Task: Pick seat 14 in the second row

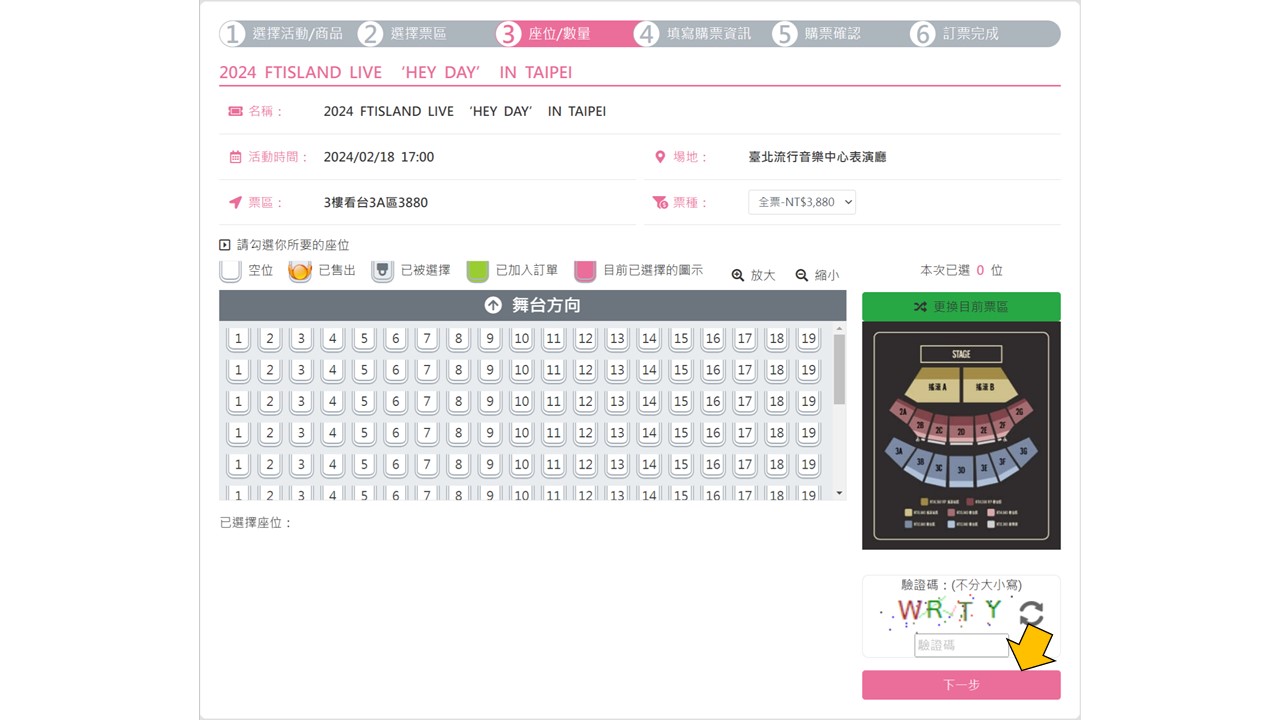Action: tap(649, 370)
